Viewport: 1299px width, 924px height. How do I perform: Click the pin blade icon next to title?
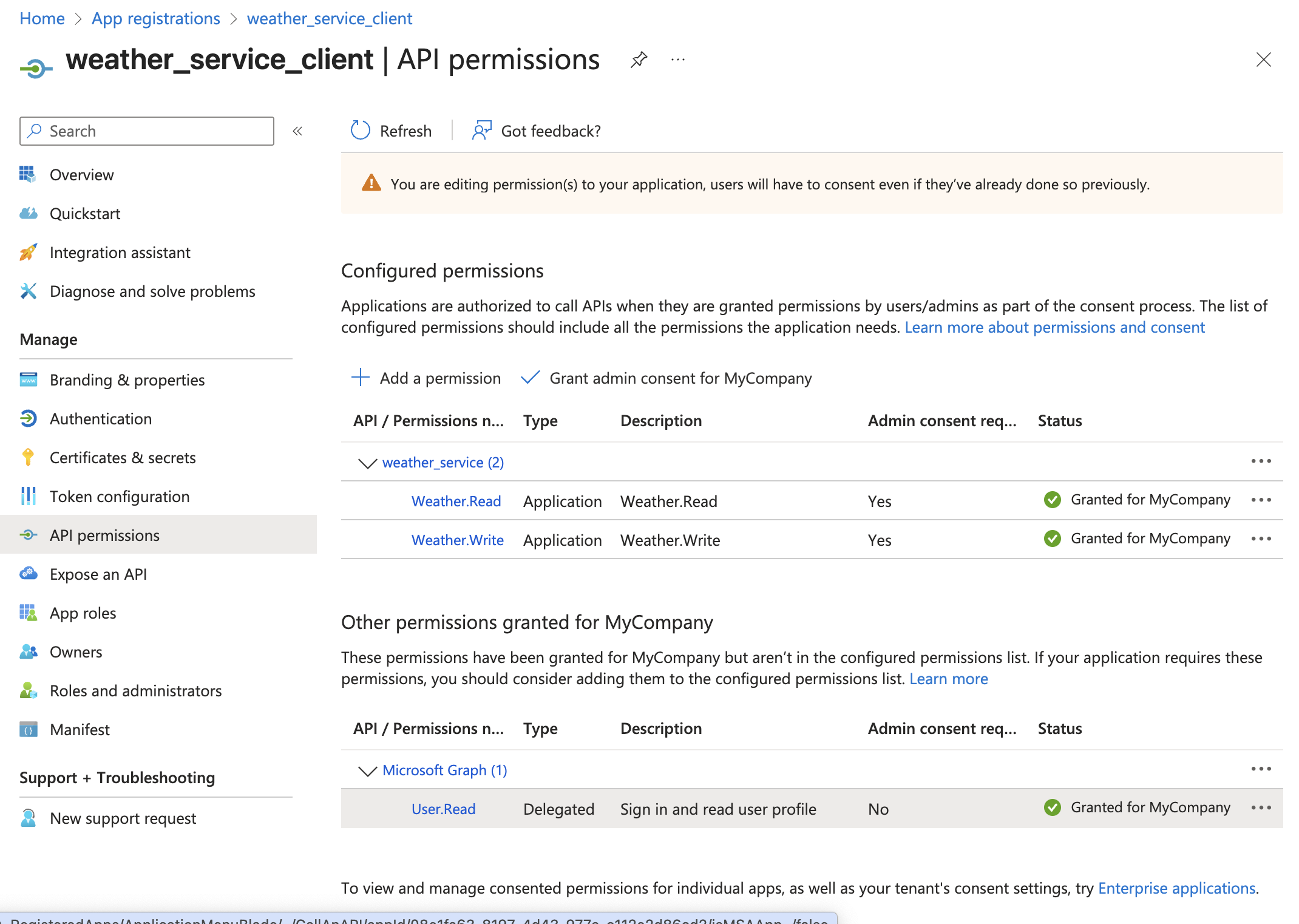(x=639, y=59)
